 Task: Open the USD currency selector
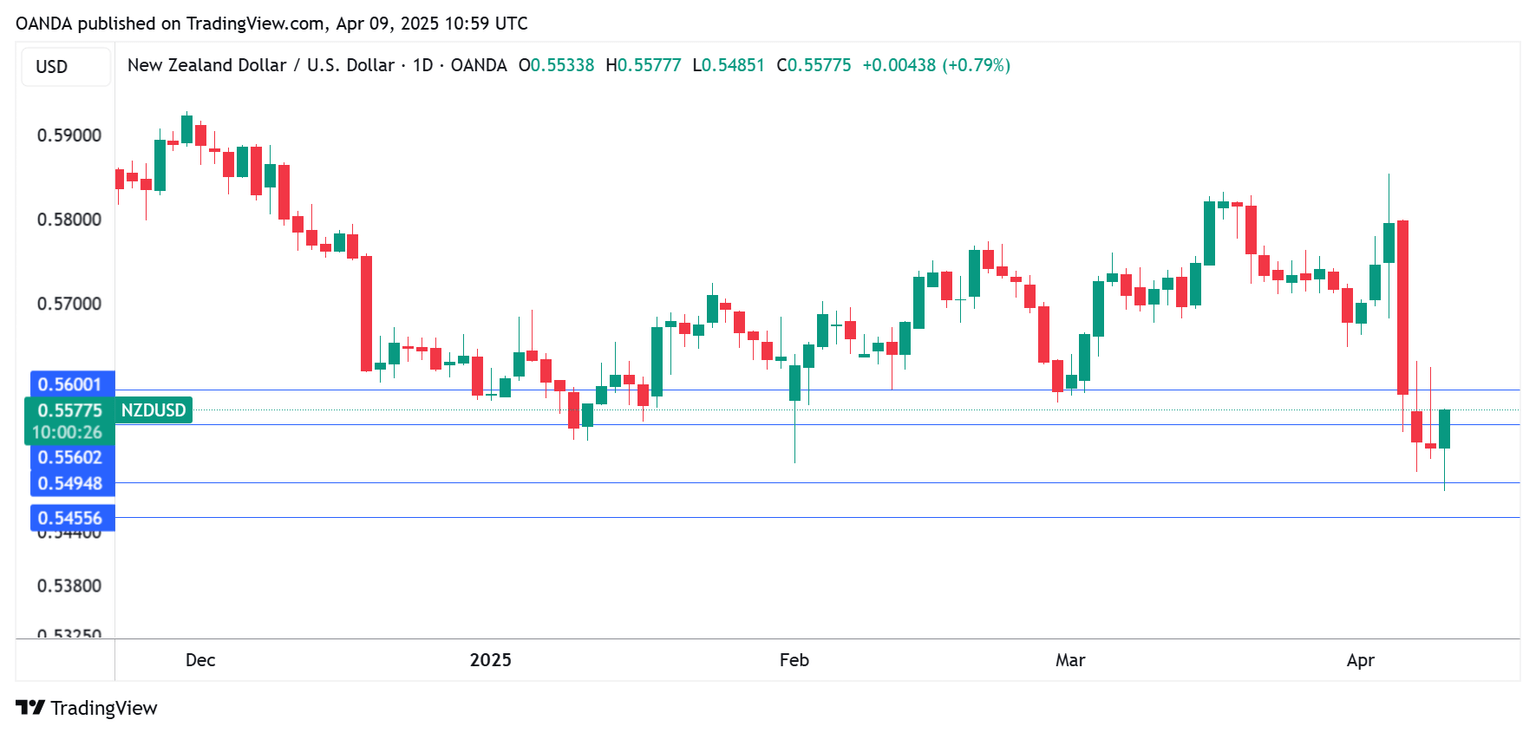[x=52, y=67]
